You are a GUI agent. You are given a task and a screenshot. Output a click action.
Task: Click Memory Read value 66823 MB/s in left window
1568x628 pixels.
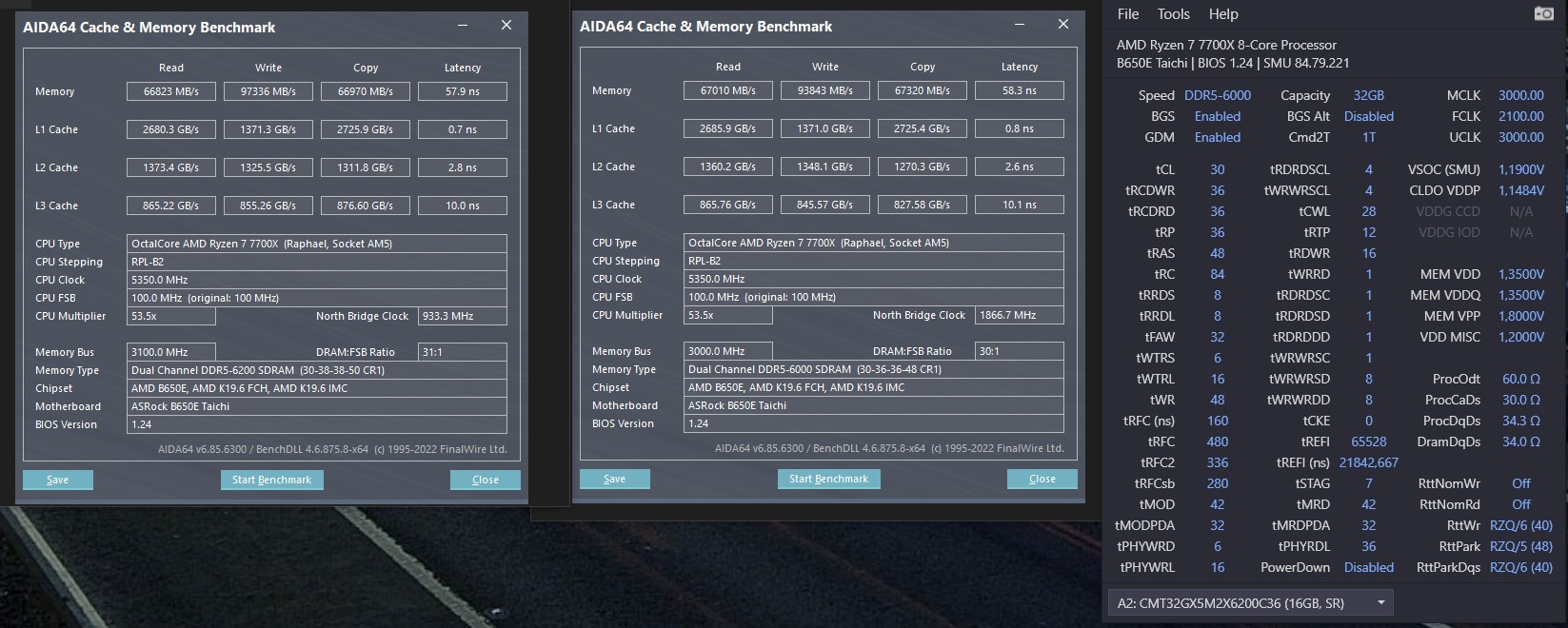pyautogui.click(x=171, y=91)
